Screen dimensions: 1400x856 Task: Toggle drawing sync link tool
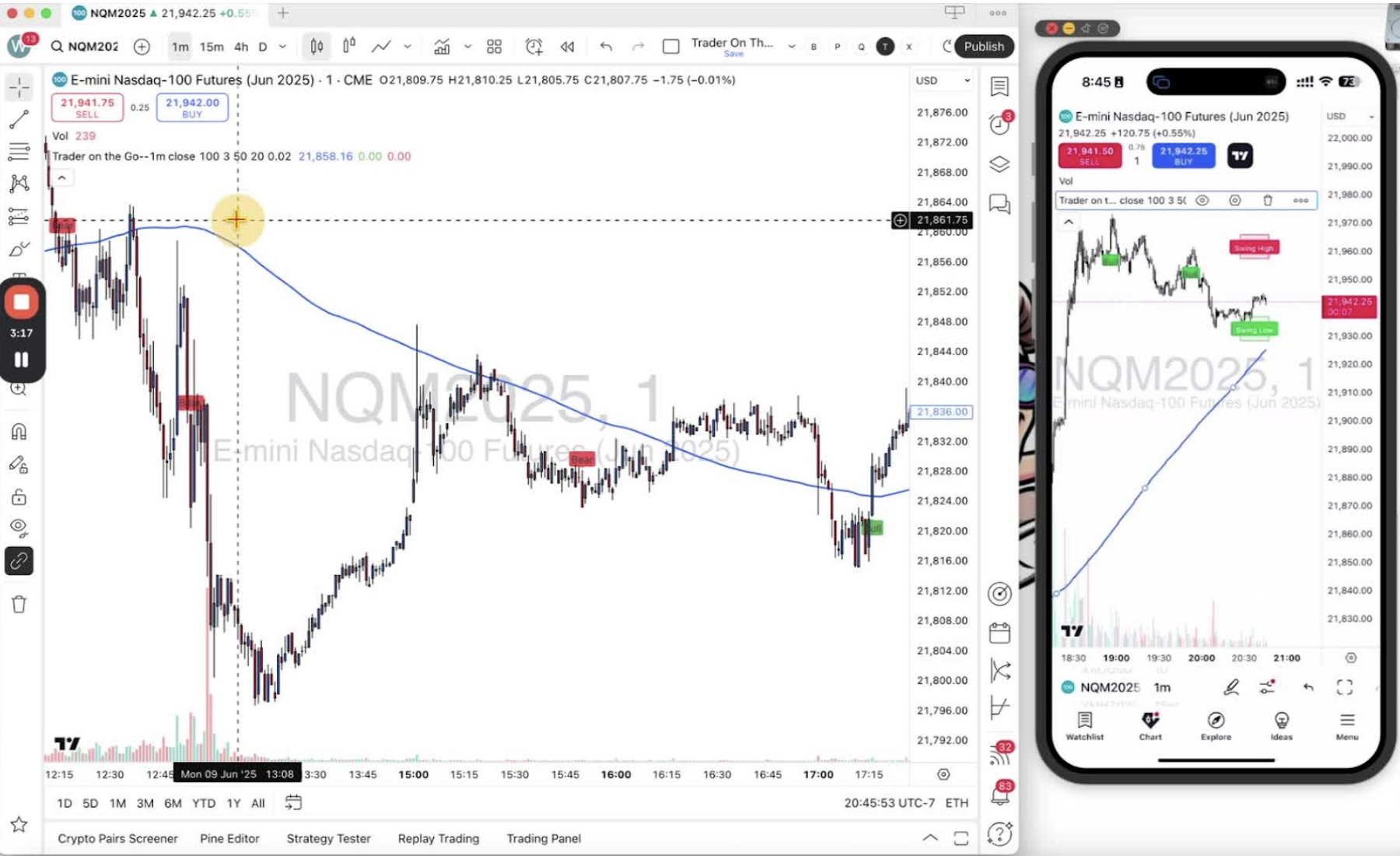pyautogui.click(x=19, y=561)
